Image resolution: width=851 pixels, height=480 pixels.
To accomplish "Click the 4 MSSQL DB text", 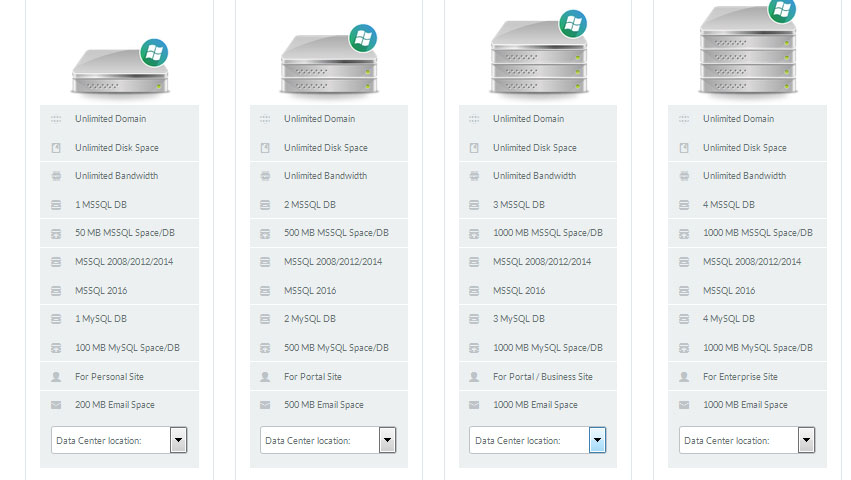I will click(729, 205).
